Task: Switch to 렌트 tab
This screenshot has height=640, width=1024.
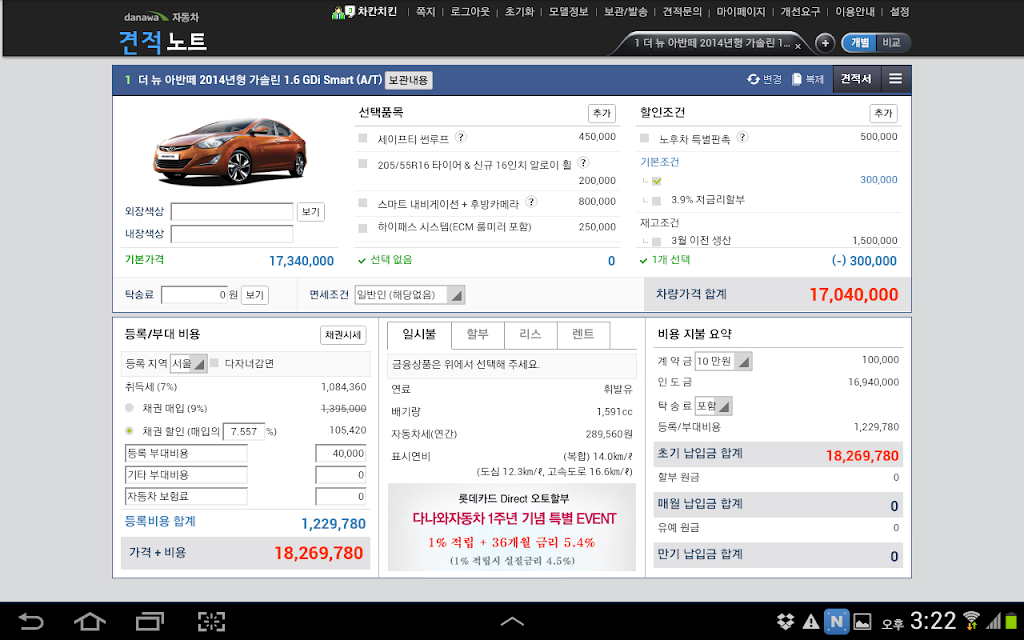Action: click(x=583, y=335)
